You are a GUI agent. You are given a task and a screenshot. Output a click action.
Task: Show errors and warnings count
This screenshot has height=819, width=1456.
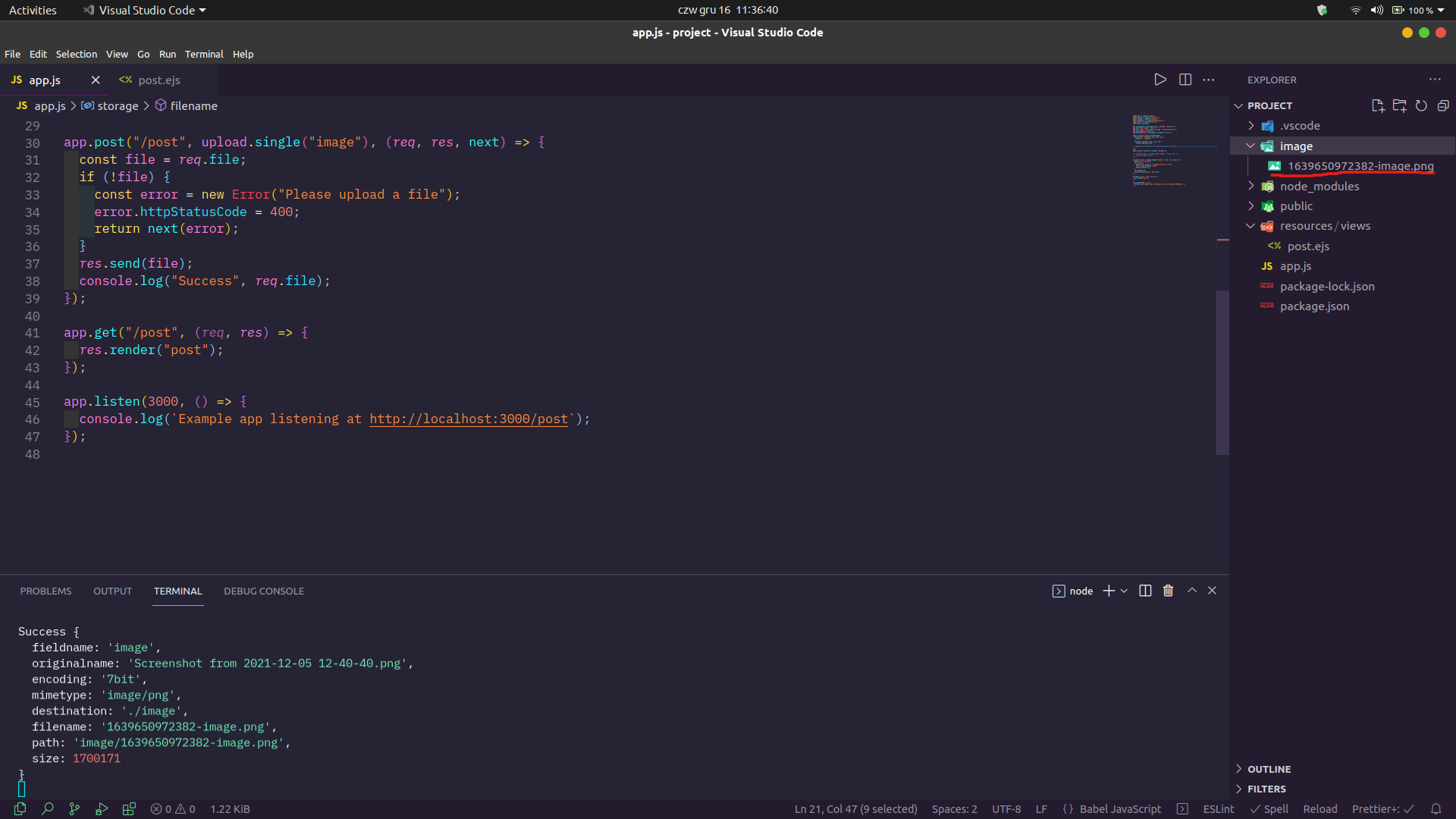coord(173,809)
